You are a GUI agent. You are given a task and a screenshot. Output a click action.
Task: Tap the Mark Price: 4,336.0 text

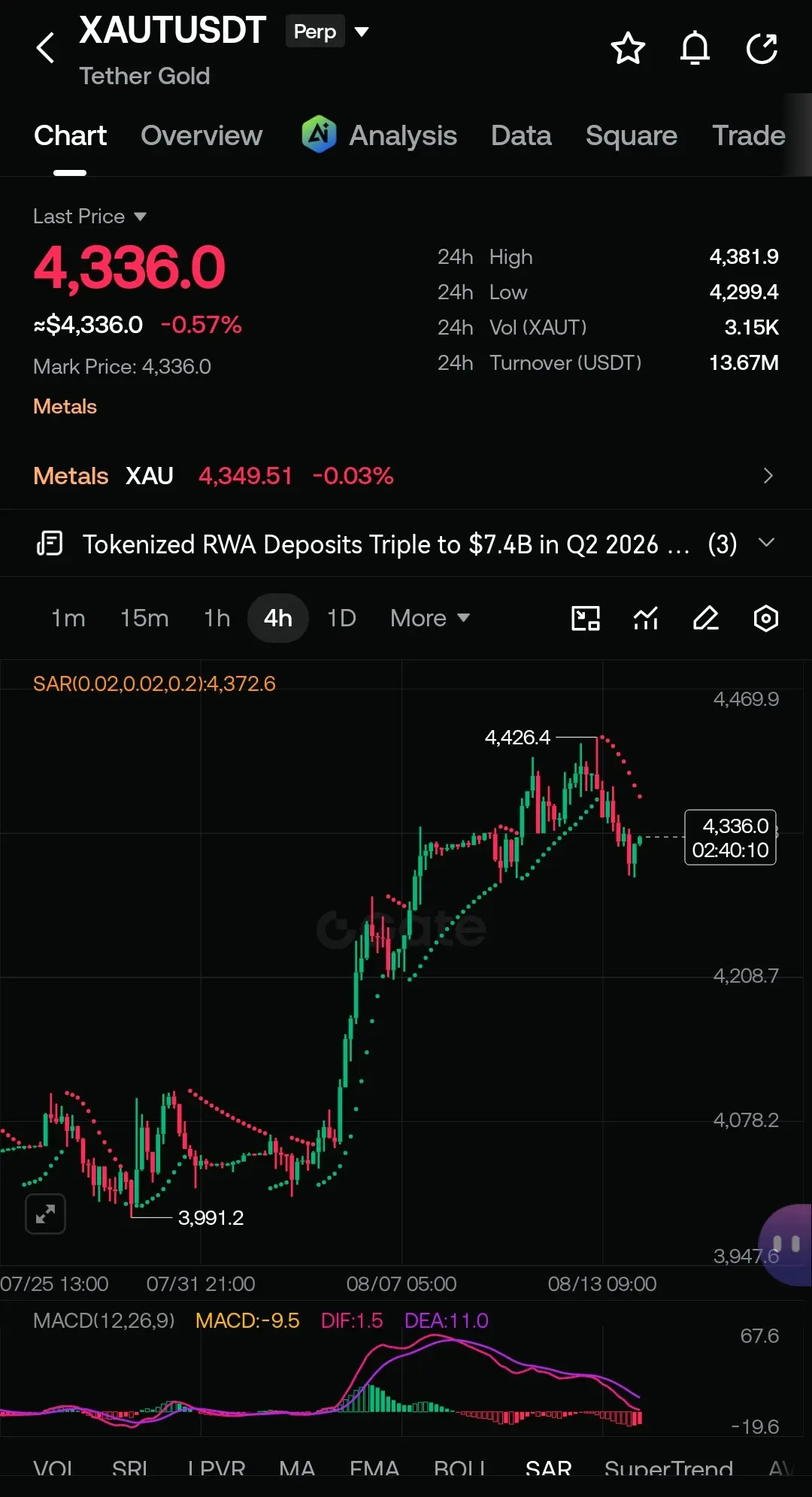[122, 367]
